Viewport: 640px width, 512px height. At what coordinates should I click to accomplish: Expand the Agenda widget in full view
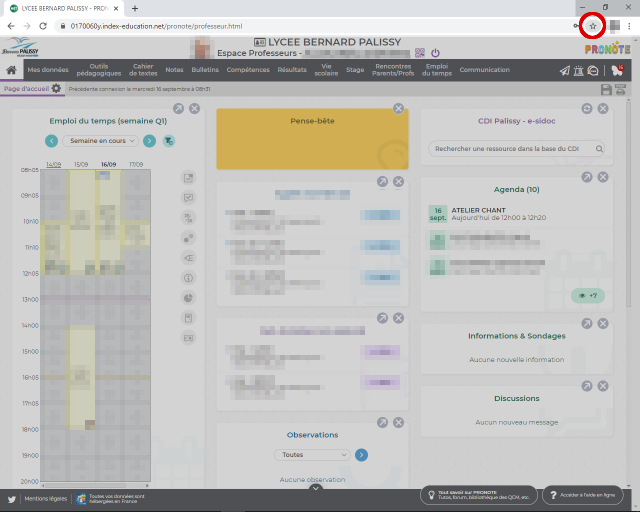pos(586,180)
